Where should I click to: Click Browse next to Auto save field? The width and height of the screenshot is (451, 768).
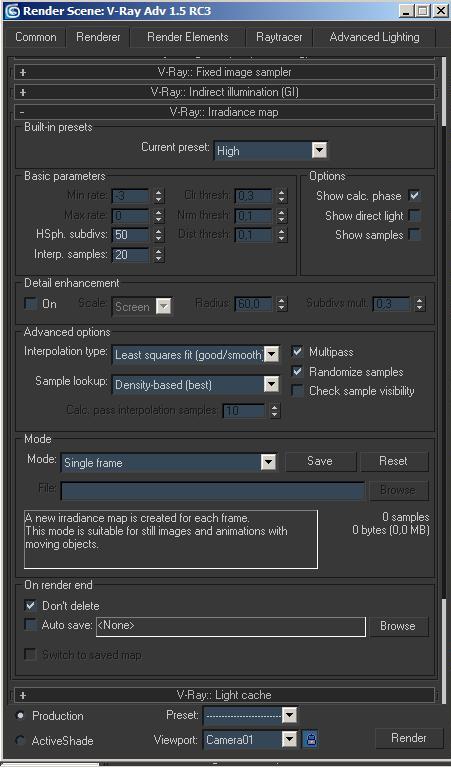(398, 626)
